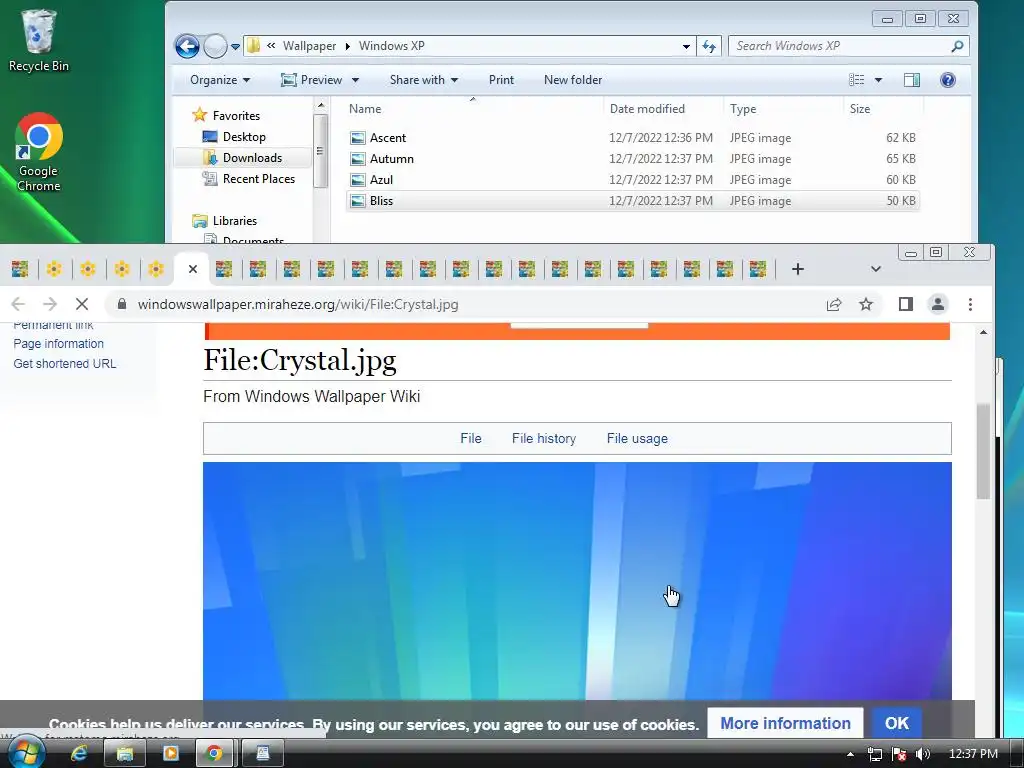
Task: Select Libraries in the Explorer navigation pane
Action: coord(225,221)
